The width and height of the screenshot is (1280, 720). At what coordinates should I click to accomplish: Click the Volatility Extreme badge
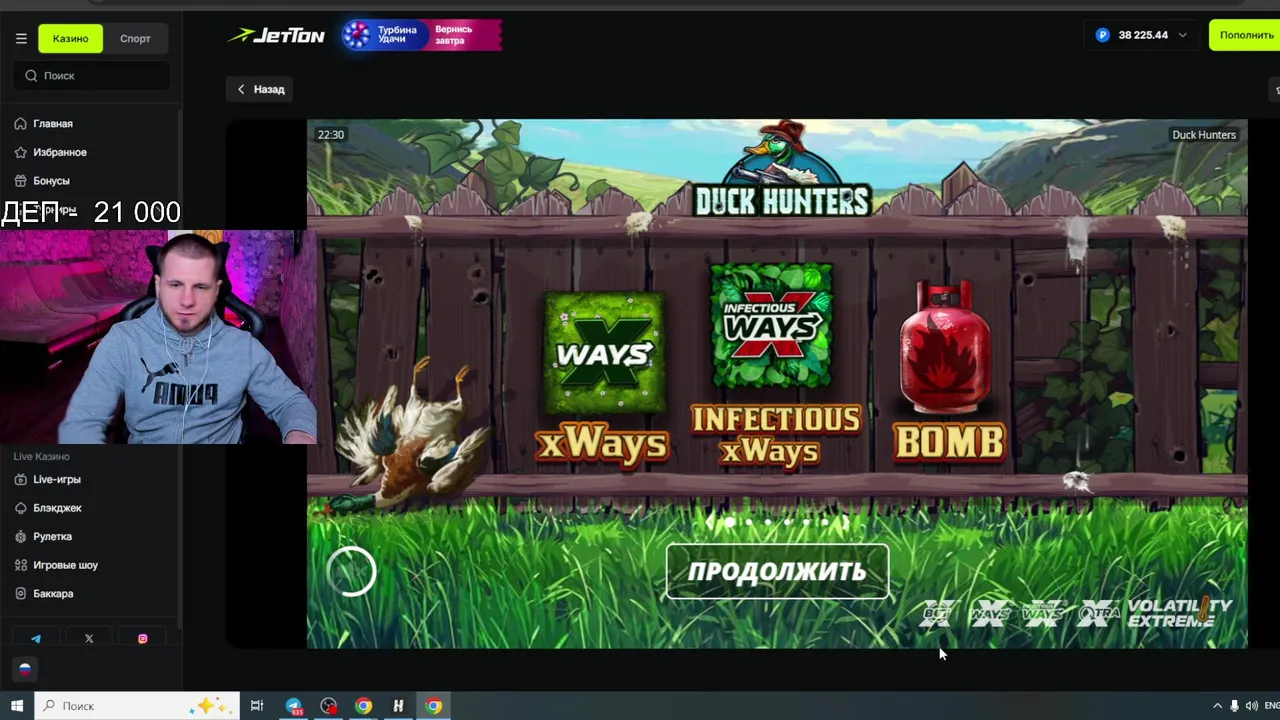point(1180,613)
